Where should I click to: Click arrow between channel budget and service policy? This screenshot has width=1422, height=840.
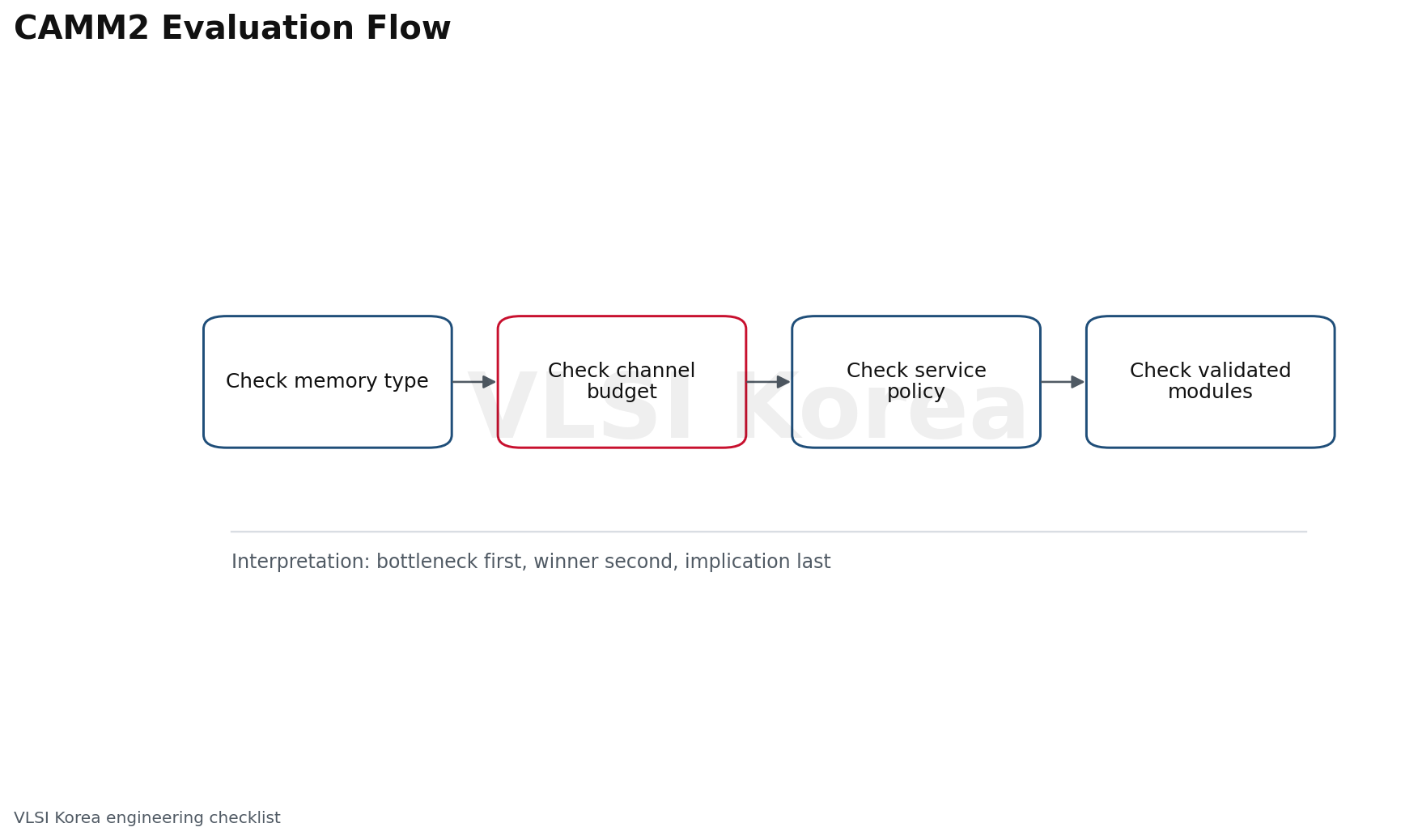coord(768,382)
